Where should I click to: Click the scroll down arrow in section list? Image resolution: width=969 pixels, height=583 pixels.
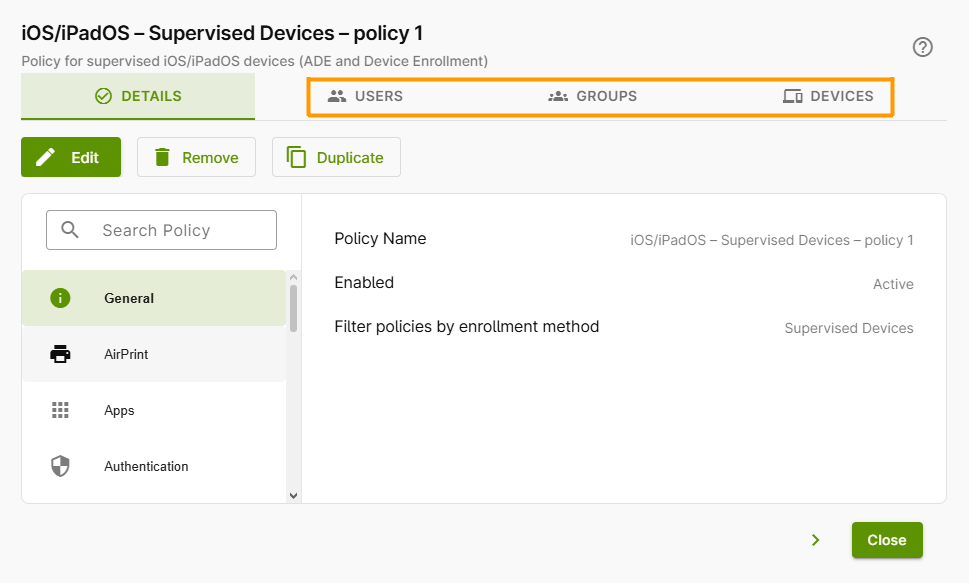pos(294,496)
